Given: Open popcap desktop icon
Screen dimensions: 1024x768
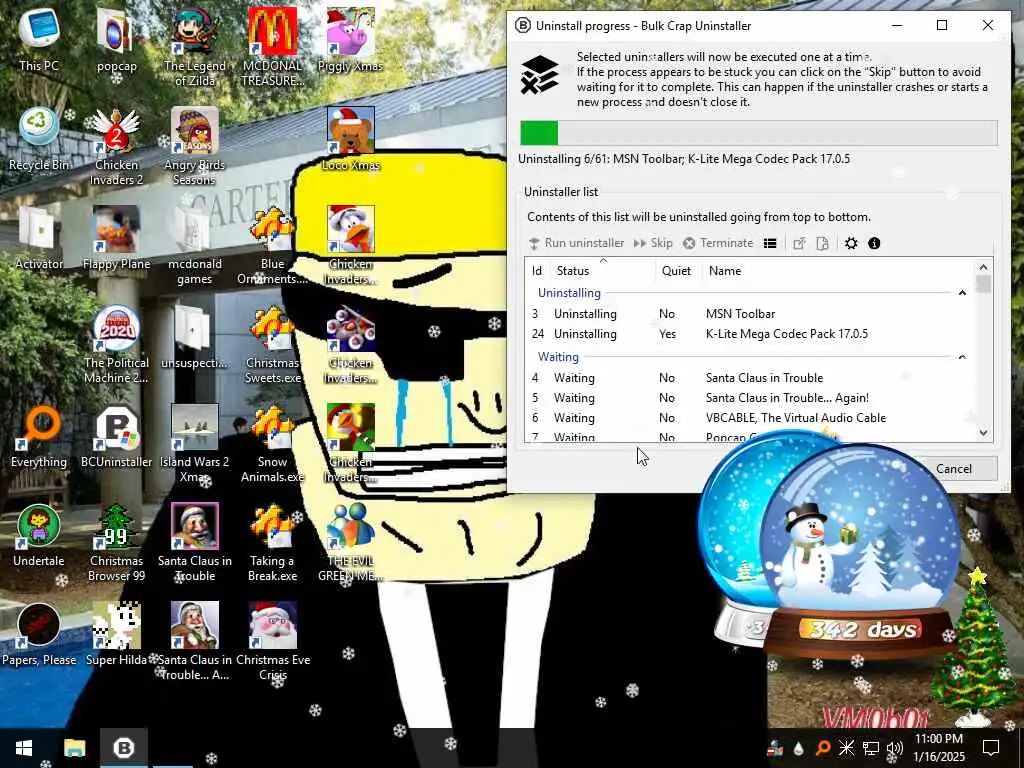Looking at the screenshot, I should [x=116, y=40].
